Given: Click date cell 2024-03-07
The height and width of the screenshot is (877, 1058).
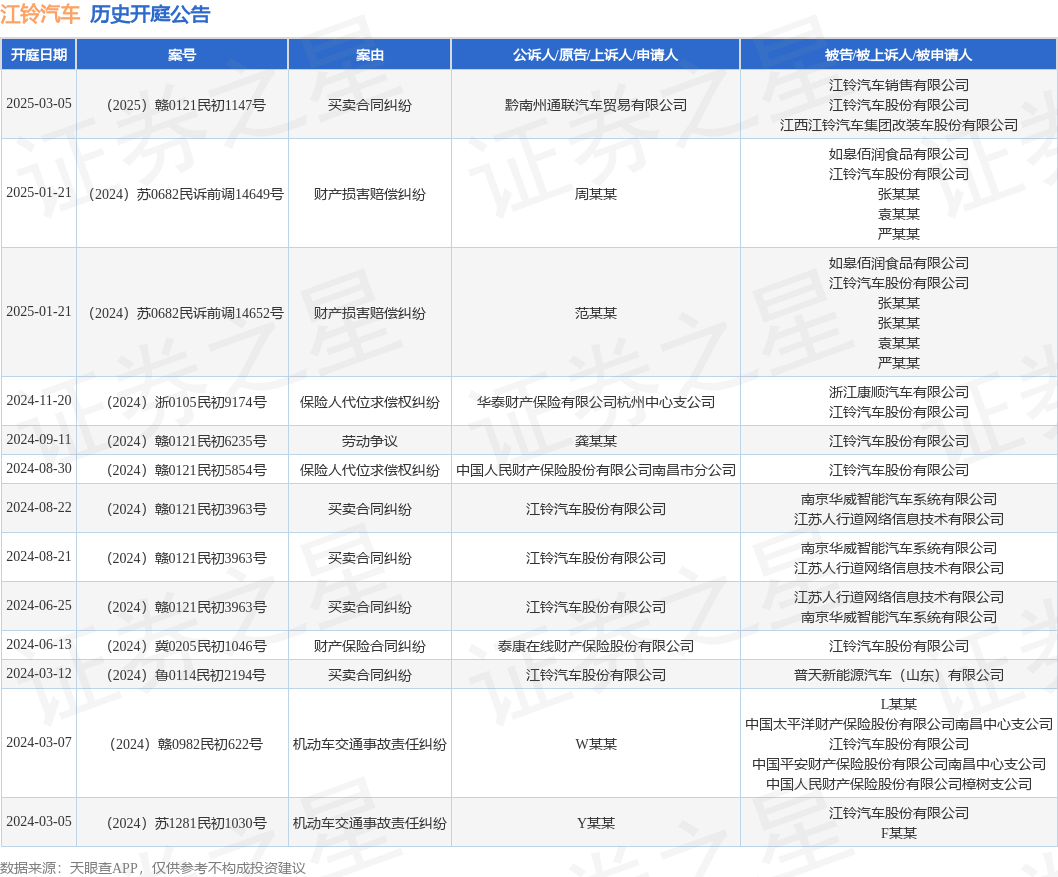Looking at the screenshot, I should 38,743.
